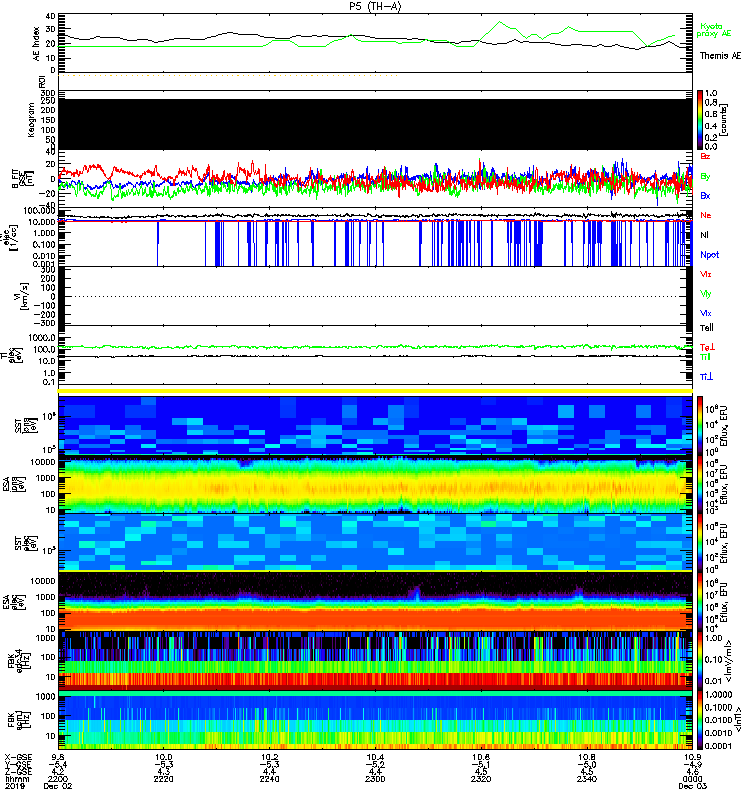Click the black Keogram panel
750x800 pixels.
coord(375,124)
